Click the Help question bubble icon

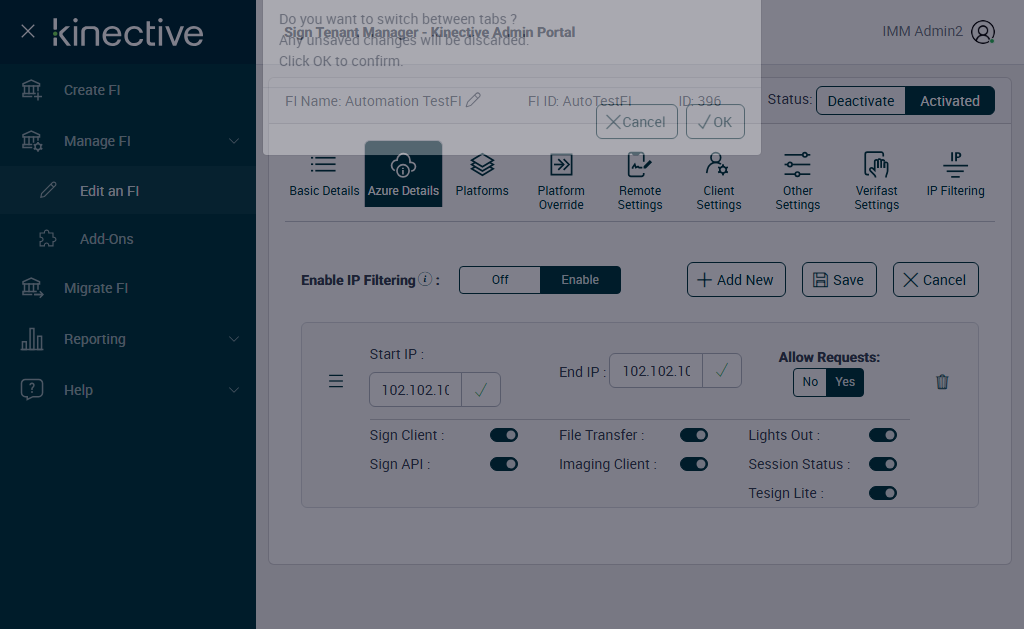pyautogui.click(x=32, y=389)
